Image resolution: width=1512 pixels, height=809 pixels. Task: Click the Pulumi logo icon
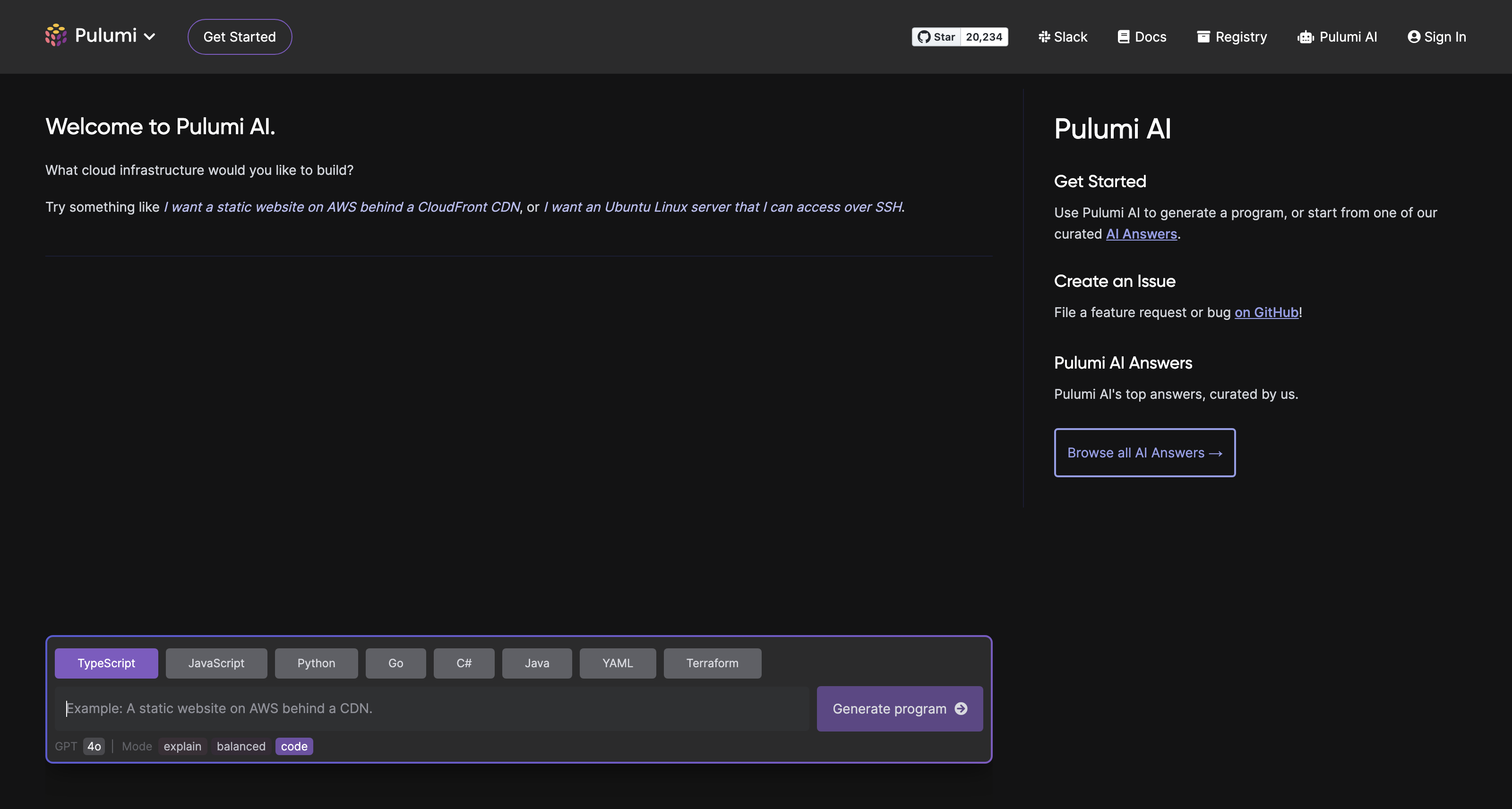pyautogui.click(x=56, y=36)
